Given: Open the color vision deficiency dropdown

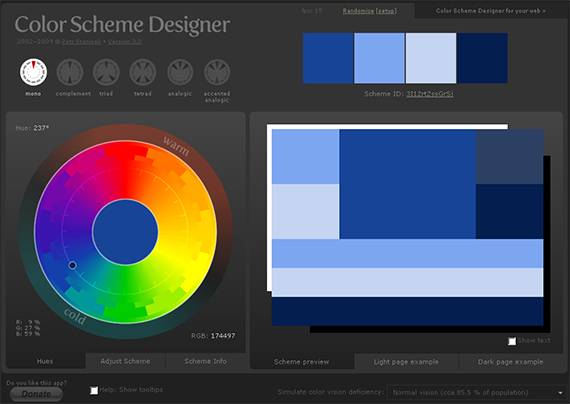Looking at the screenshot, I should pos(478,393).
